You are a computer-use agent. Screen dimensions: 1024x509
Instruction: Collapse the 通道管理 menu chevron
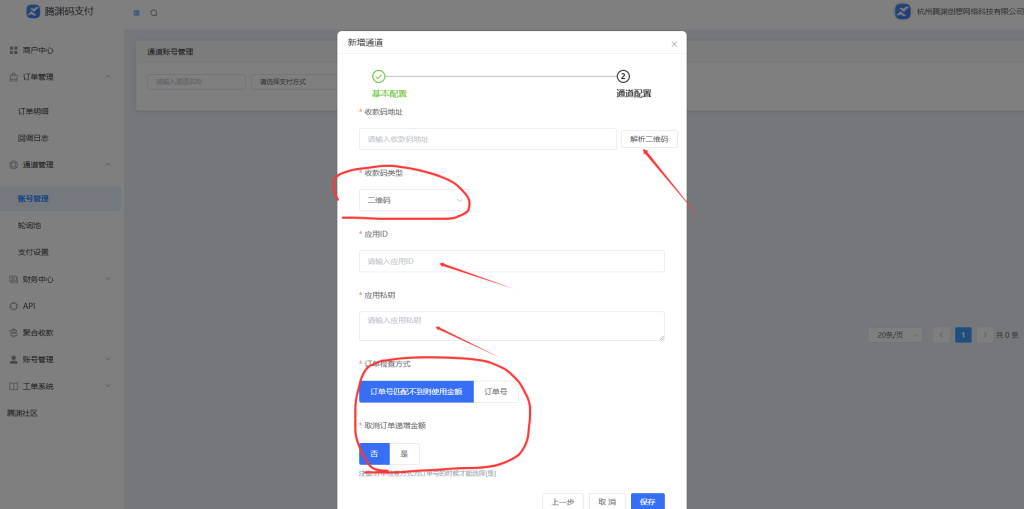108,165
